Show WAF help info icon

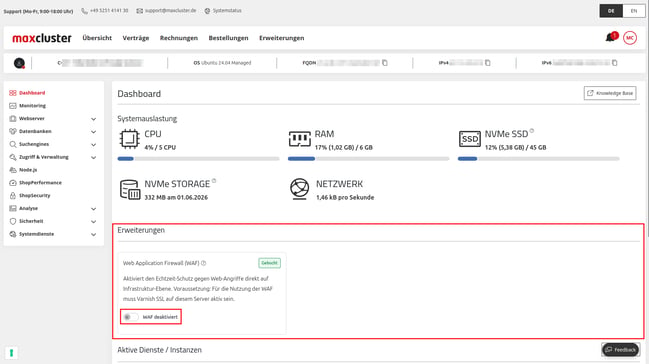pyautogui.click(x=204, y=263)
